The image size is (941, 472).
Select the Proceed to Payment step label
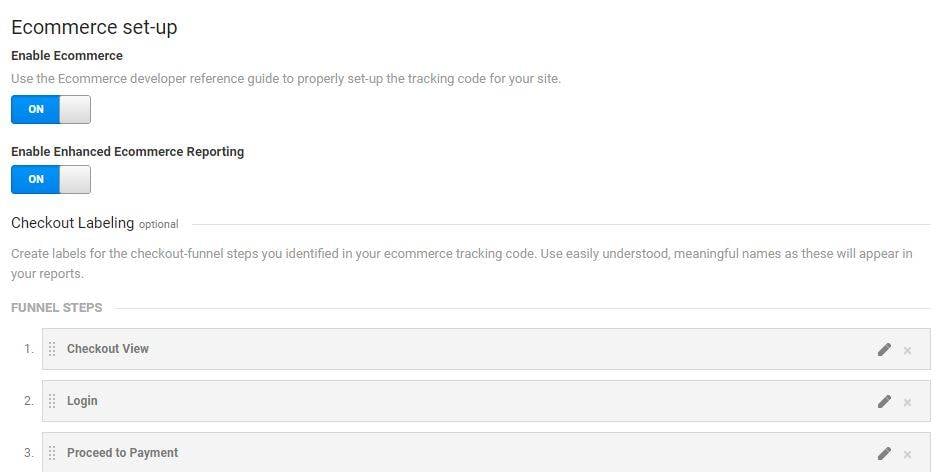[x=122, y=453]
